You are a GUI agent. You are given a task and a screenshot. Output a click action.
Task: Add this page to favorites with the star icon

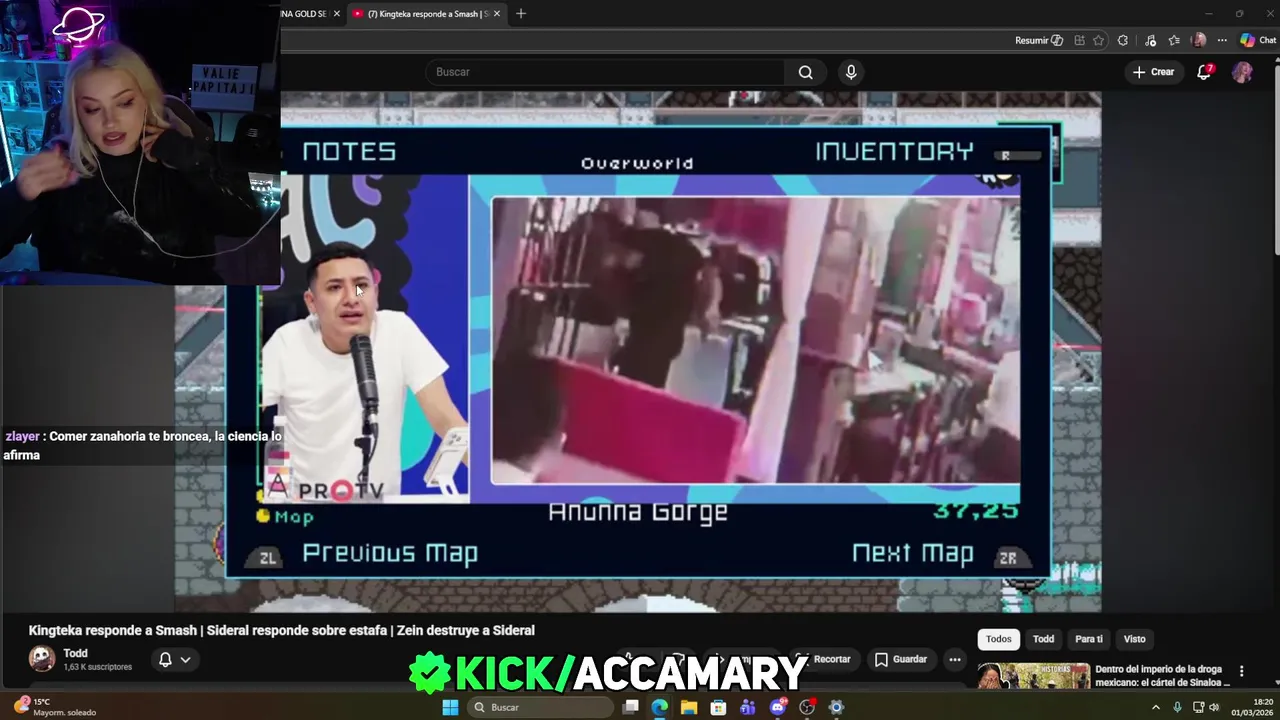[1099, 40]
